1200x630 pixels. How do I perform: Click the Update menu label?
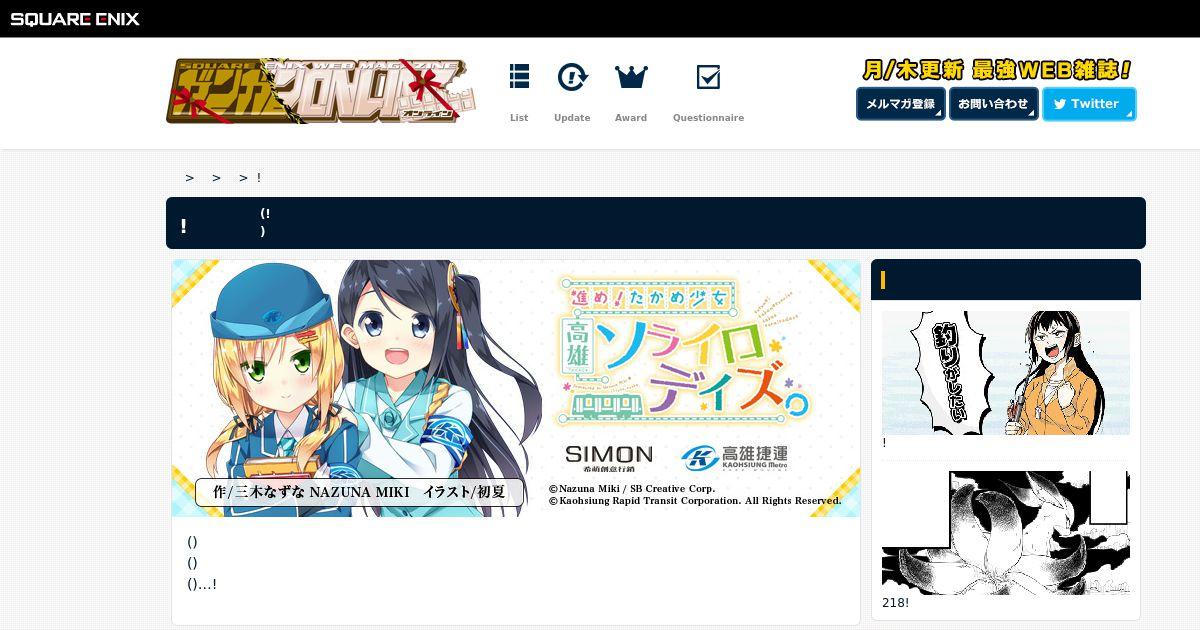[572, 118]
